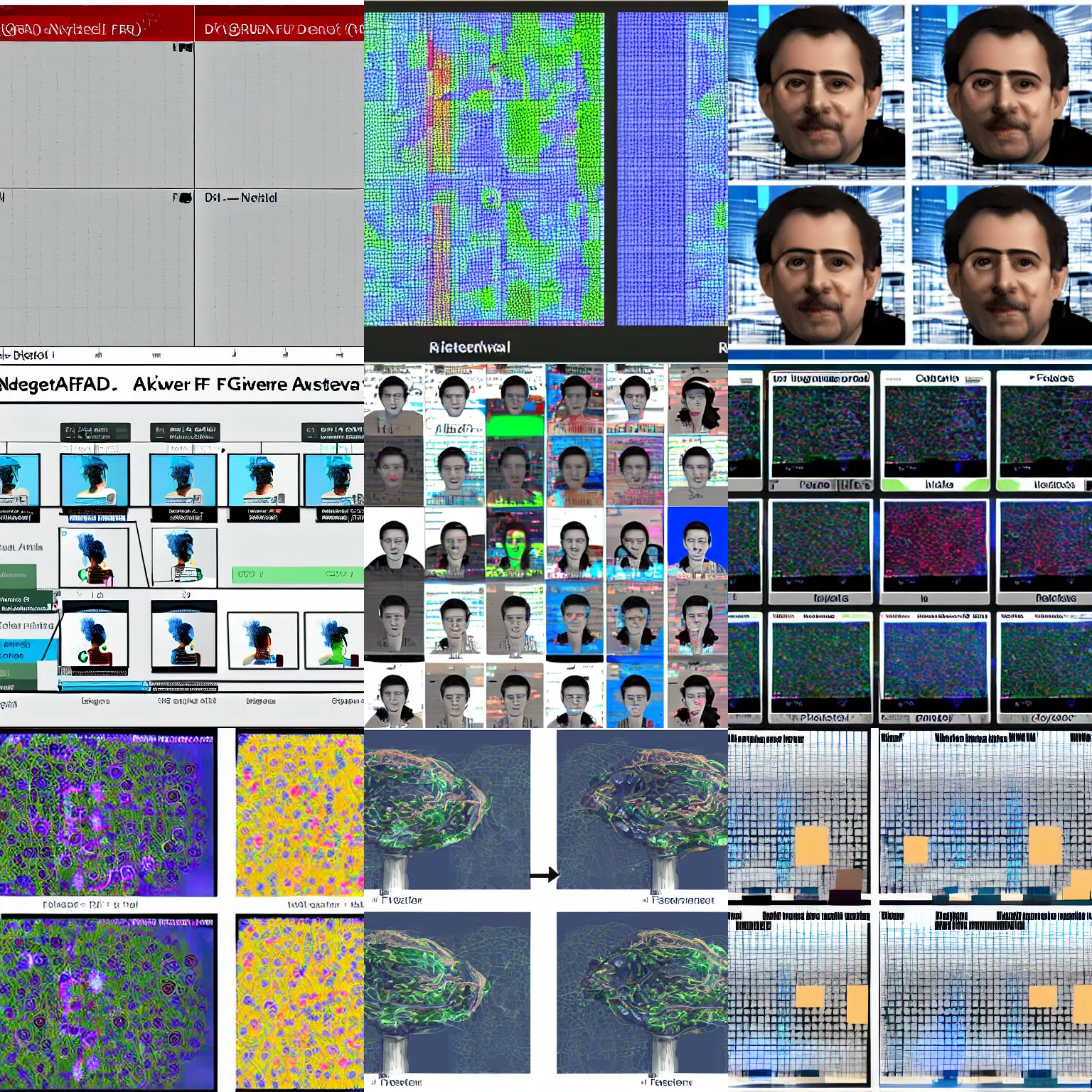Select the upper purple floral pattern image
1092x1092 pixels.
107,815
